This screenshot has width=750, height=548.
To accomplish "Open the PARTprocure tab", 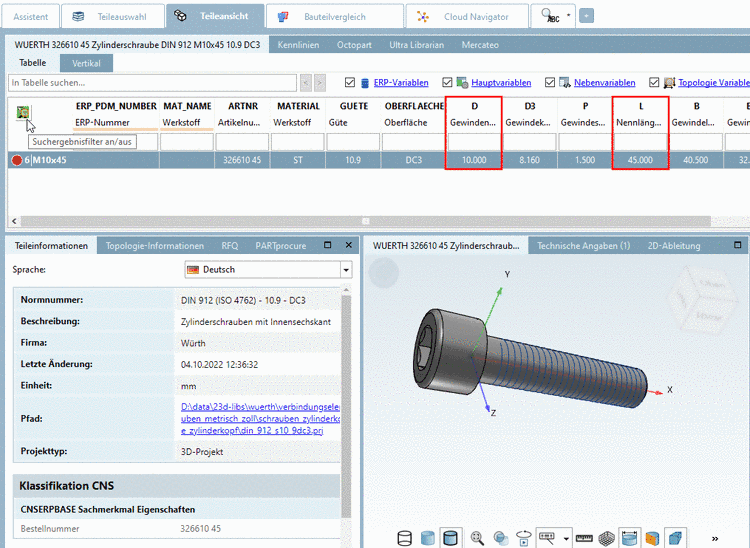I will [281, 246].
